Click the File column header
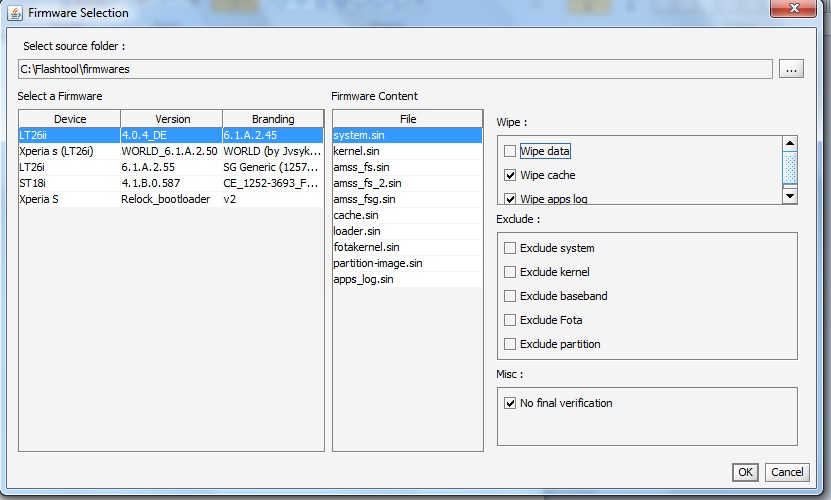Image resolution: width=831 pixels, height=500 pixels. pyautogui.click(x=408, y=119)
